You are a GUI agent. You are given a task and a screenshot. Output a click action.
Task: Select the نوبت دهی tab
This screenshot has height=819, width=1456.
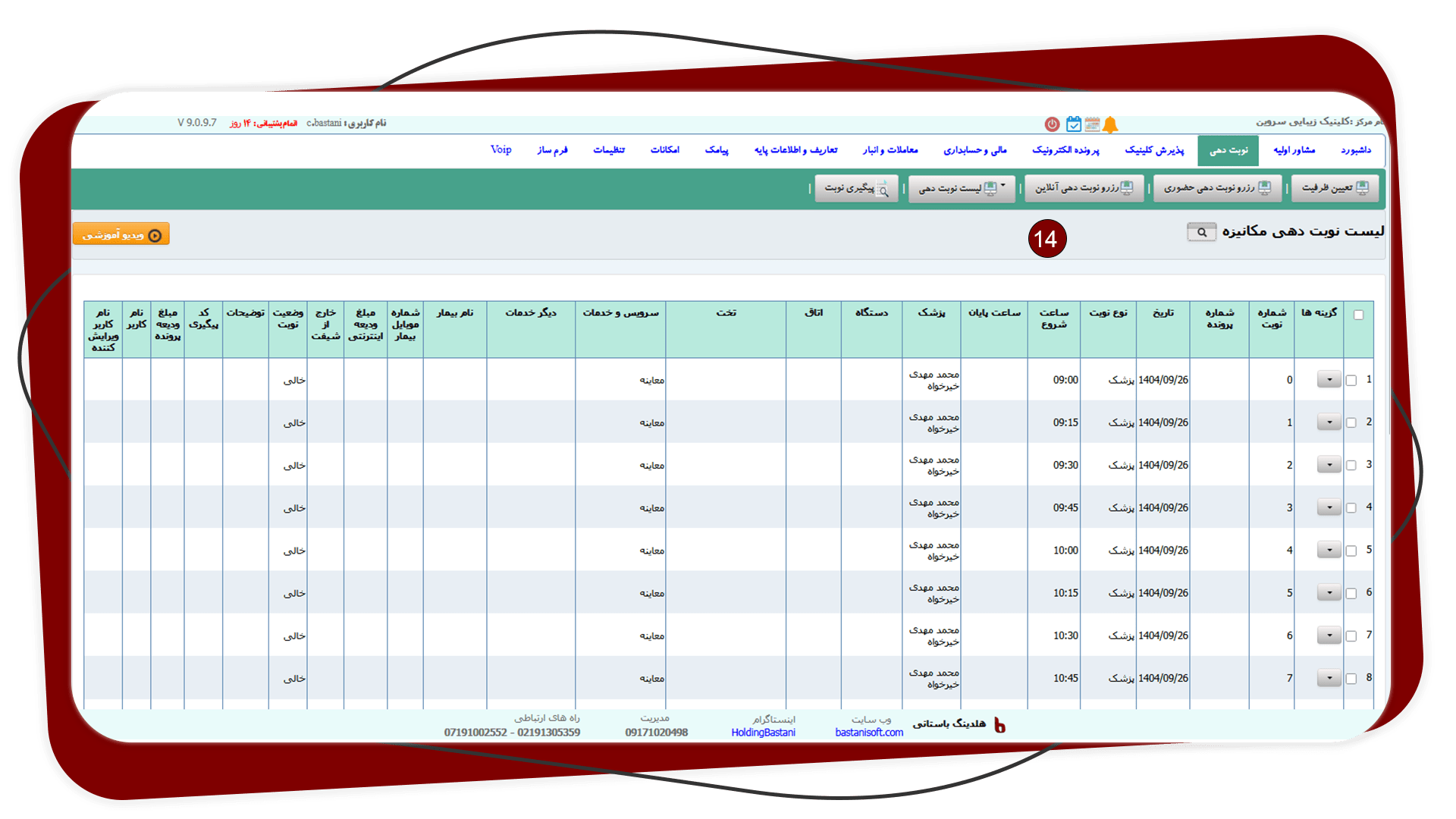coord(1228,150)
